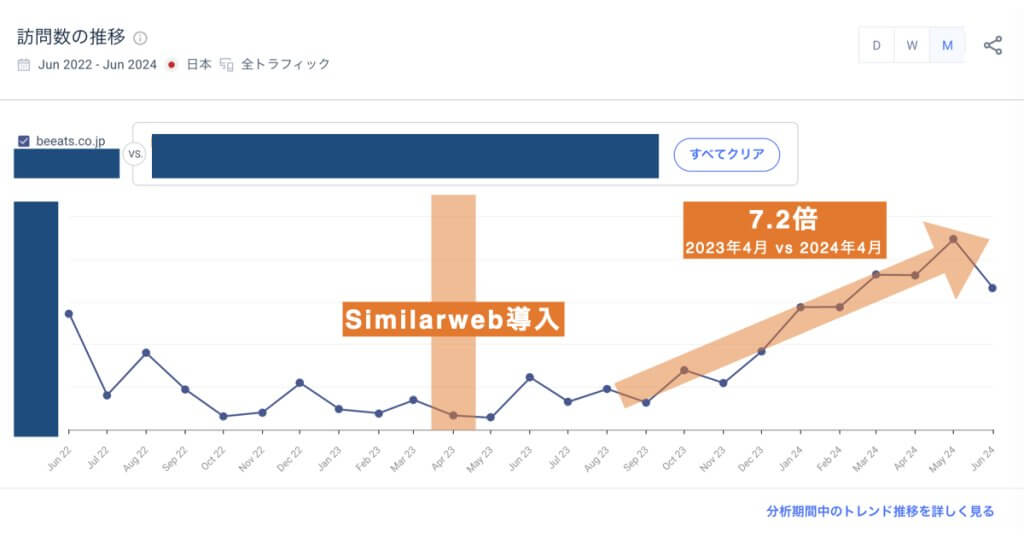Open the share icon menu
1024x538 pixels.
click(992, 45)
